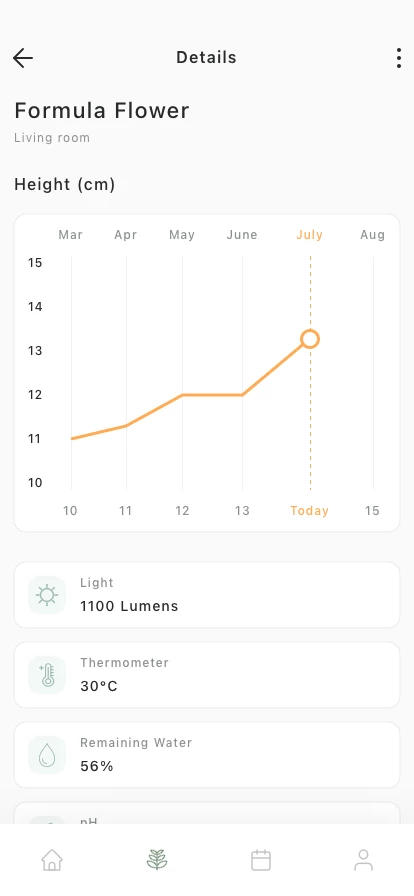This screenshot has height=896, width=414.
Task: Open the Remaining Water 56% card
Action: click(207, 755)
